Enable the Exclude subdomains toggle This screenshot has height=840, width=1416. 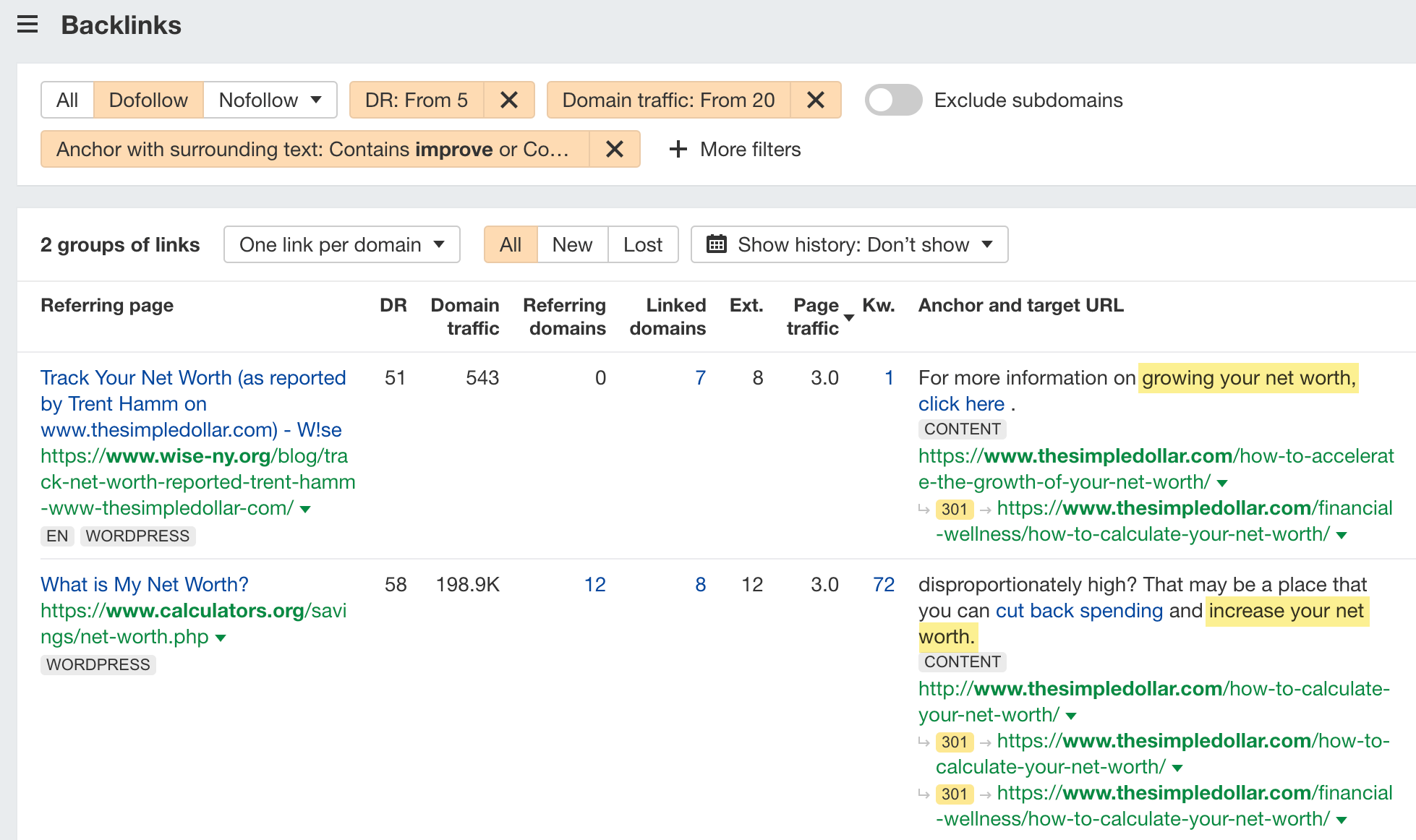892,100
